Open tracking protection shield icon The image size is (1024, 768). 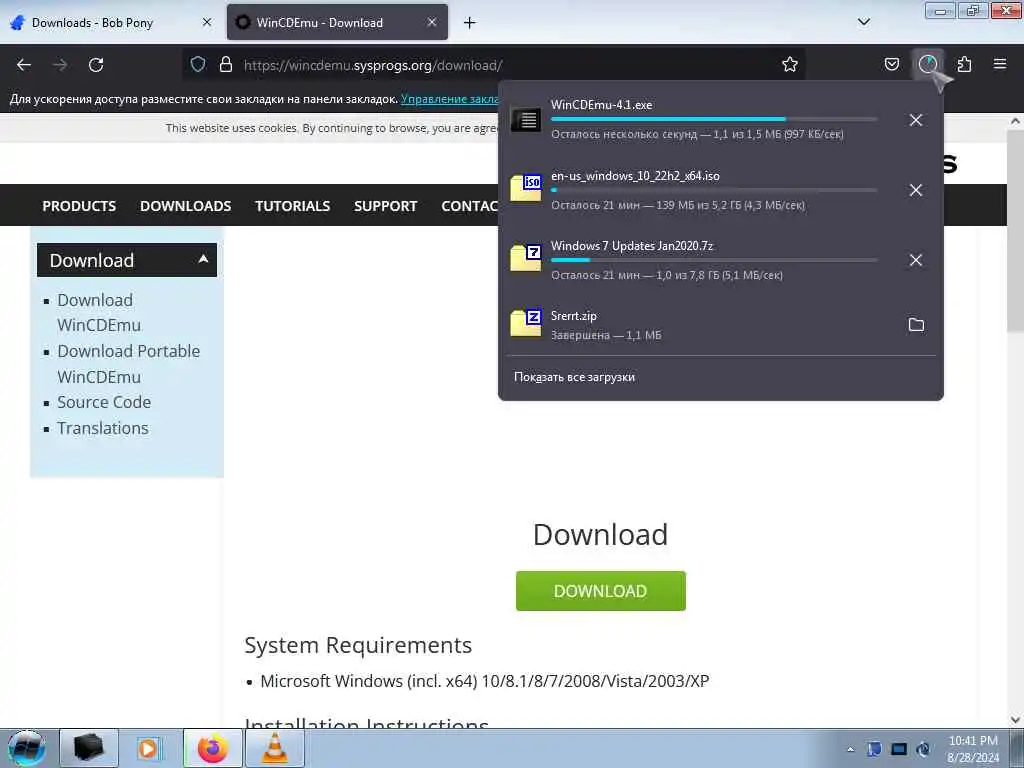pos(198,64)
